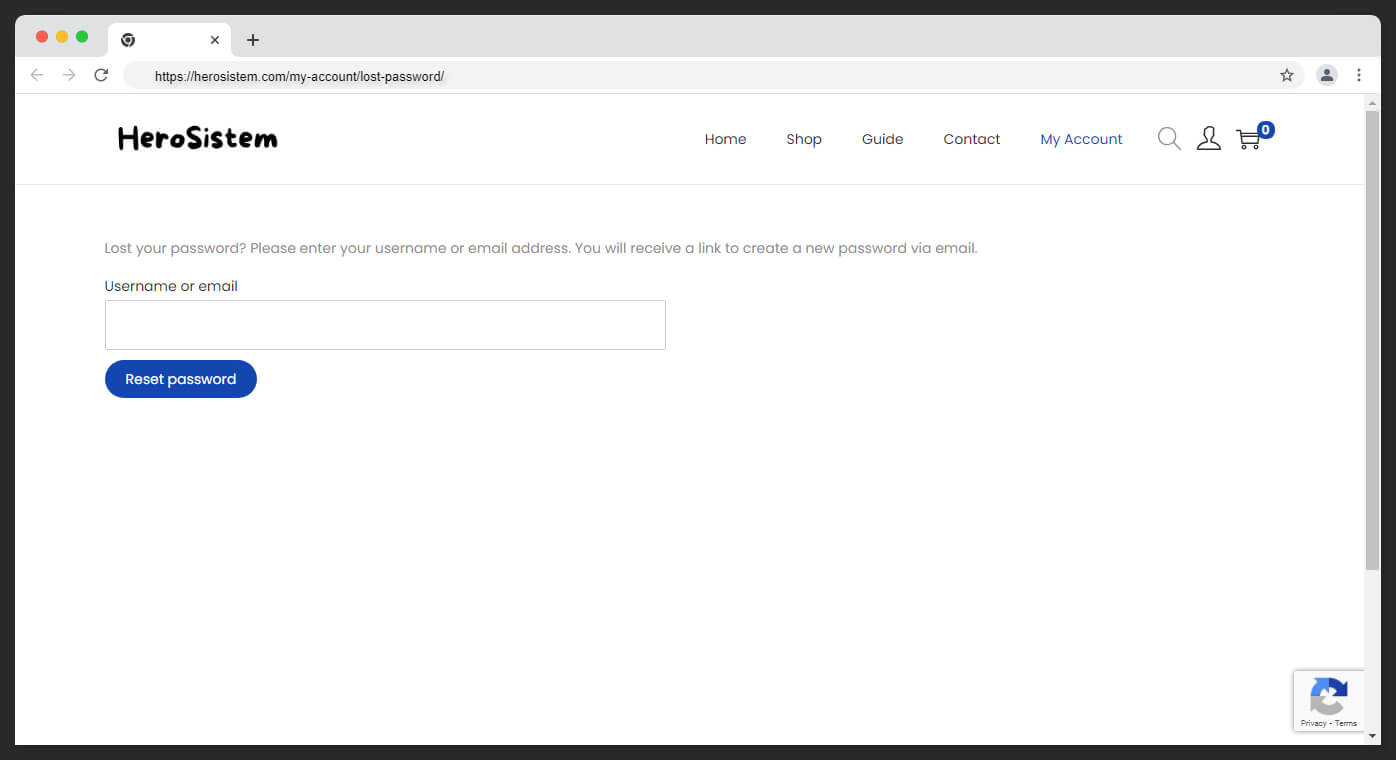This screenshot has width=1396, height=760.
Task: Click the browser address bar URL
Action: (299, 76)
